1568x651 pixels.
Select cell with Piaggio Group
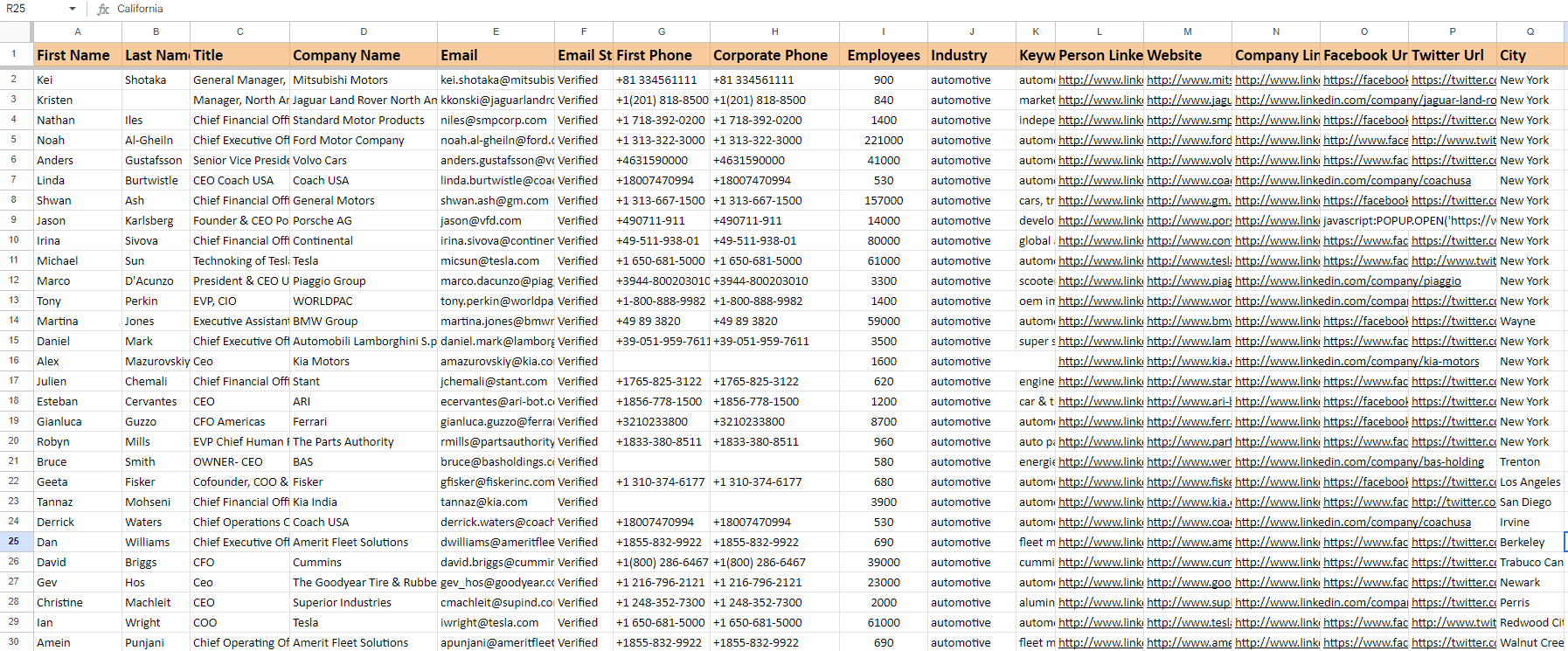point(364,280)
